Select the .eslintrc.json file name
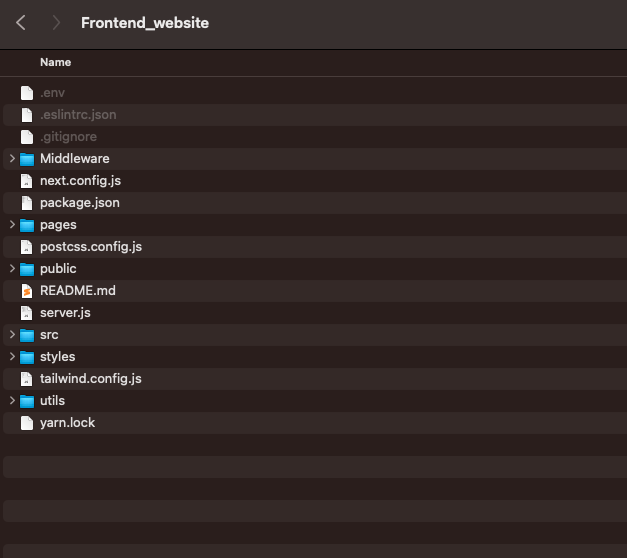 [78, 115]
